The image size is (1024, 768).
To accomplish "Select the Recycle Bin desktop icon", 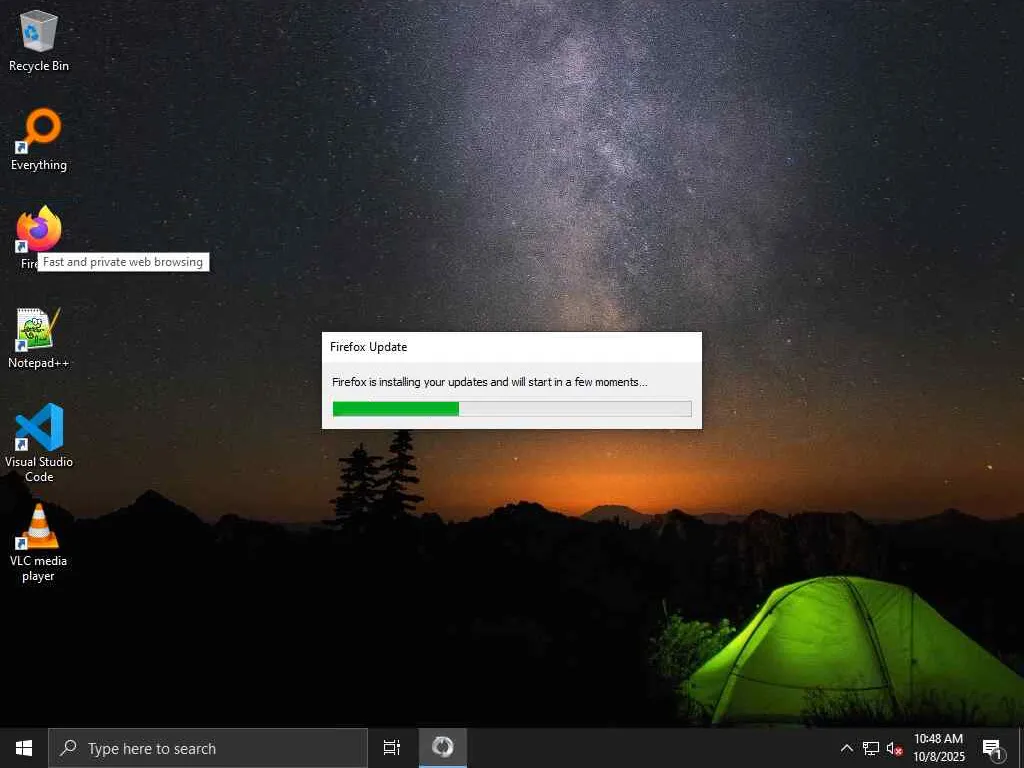I will tap(39, 40).
